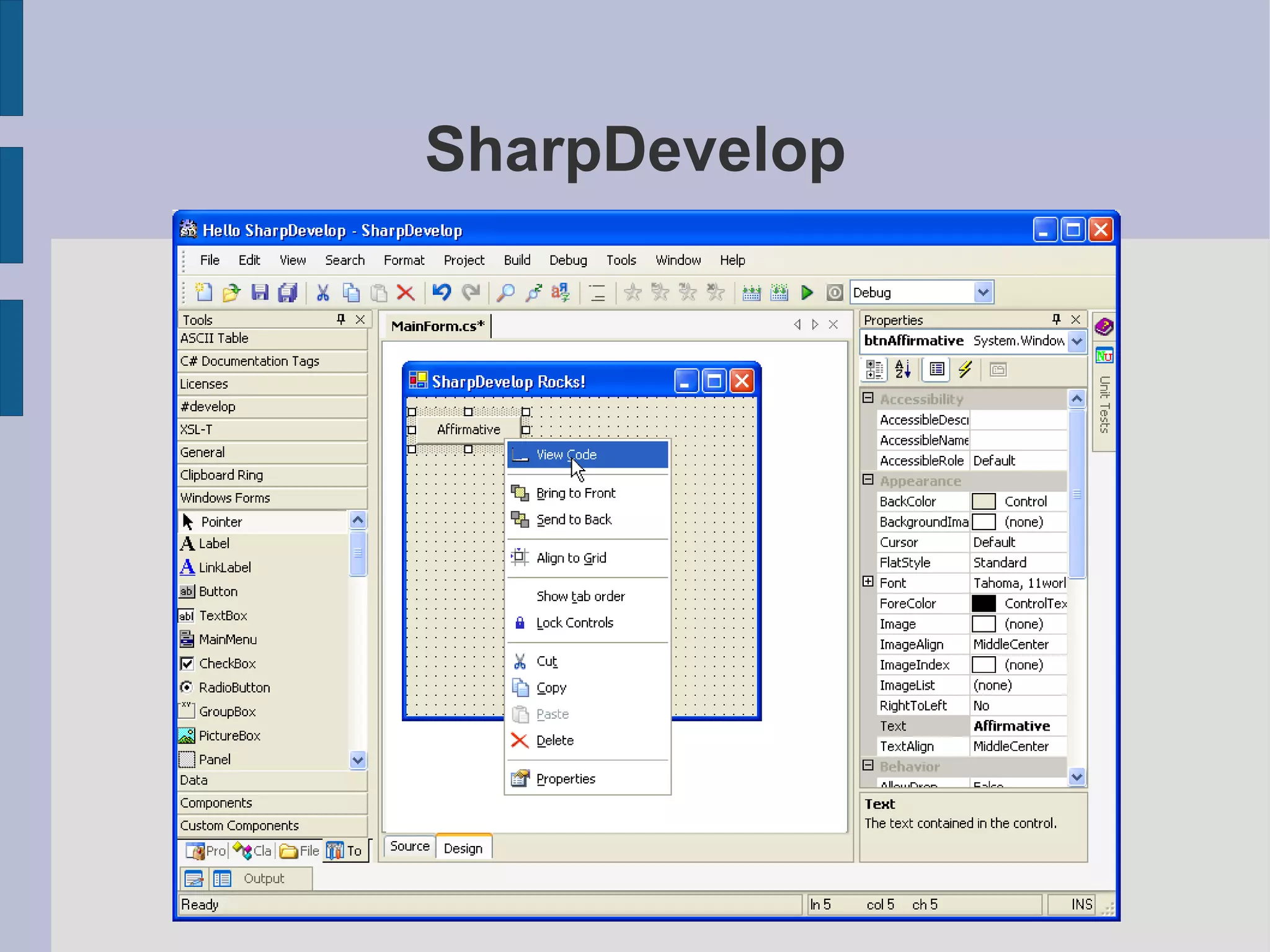Click the Properties panel scrollbar down arrow
Image resolution: width=1270 pixels, height=952 pixels.
pos(1077,776)
